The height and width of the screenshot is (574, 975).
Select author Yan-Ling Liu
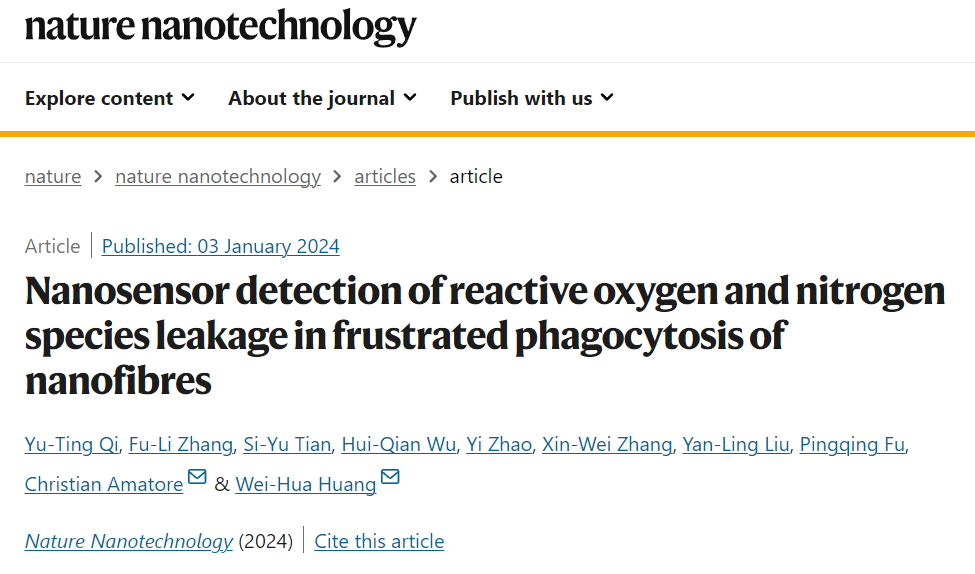(x=736, y=445)
